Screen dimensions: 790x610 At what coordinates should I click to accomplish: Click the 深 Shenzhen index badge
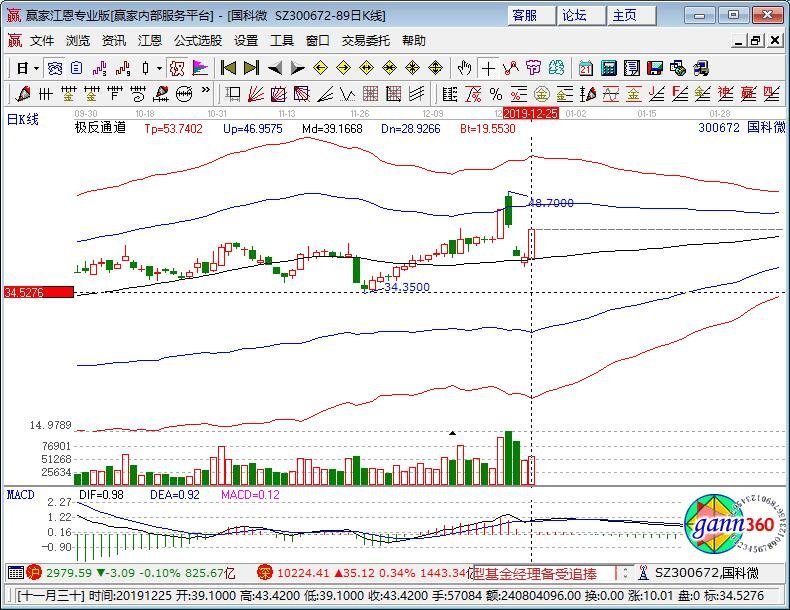click(265, 573)
